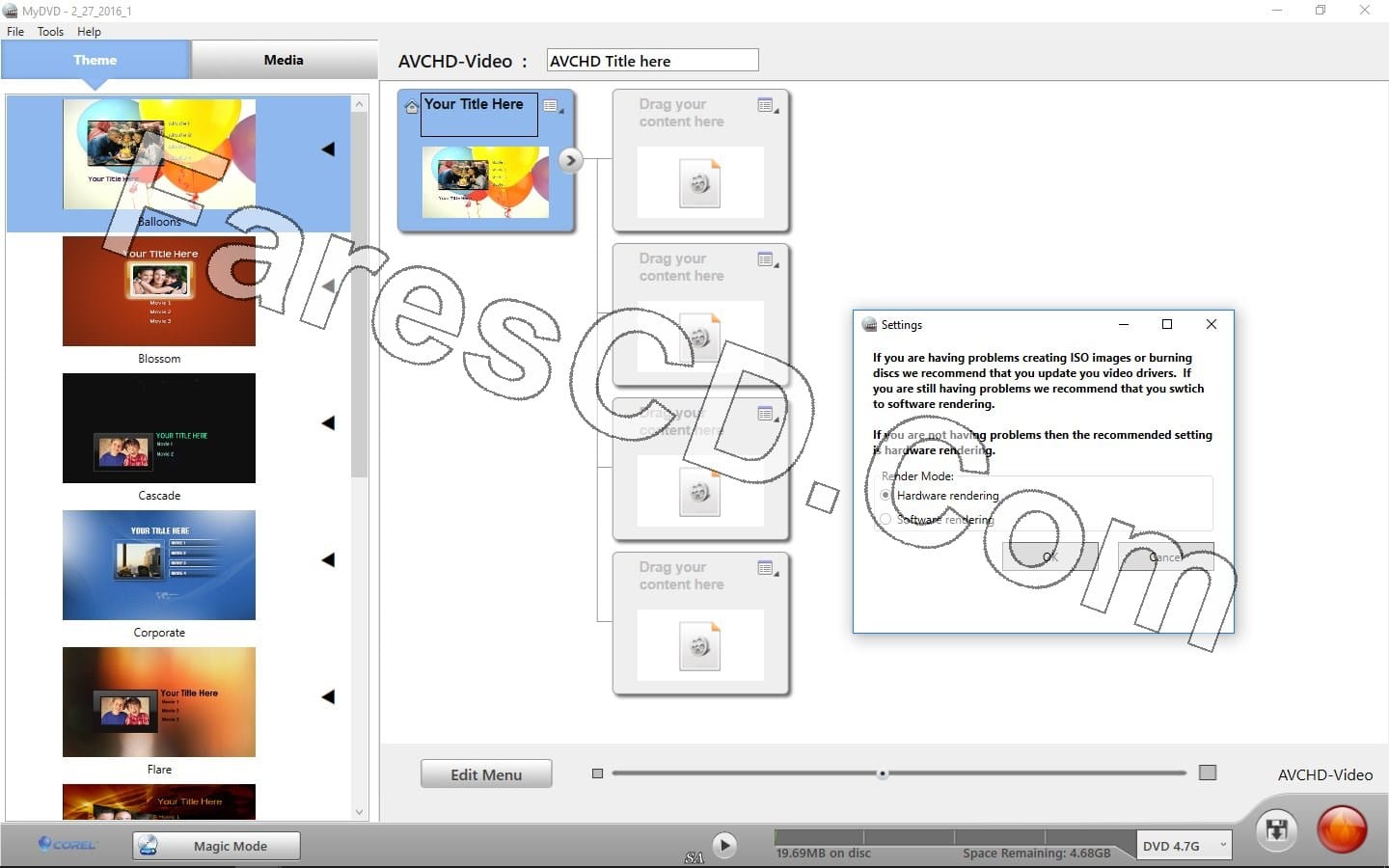Open the list icon on third content placeholder
Screen dimensions: 1389x868
[x=766, y=415]
